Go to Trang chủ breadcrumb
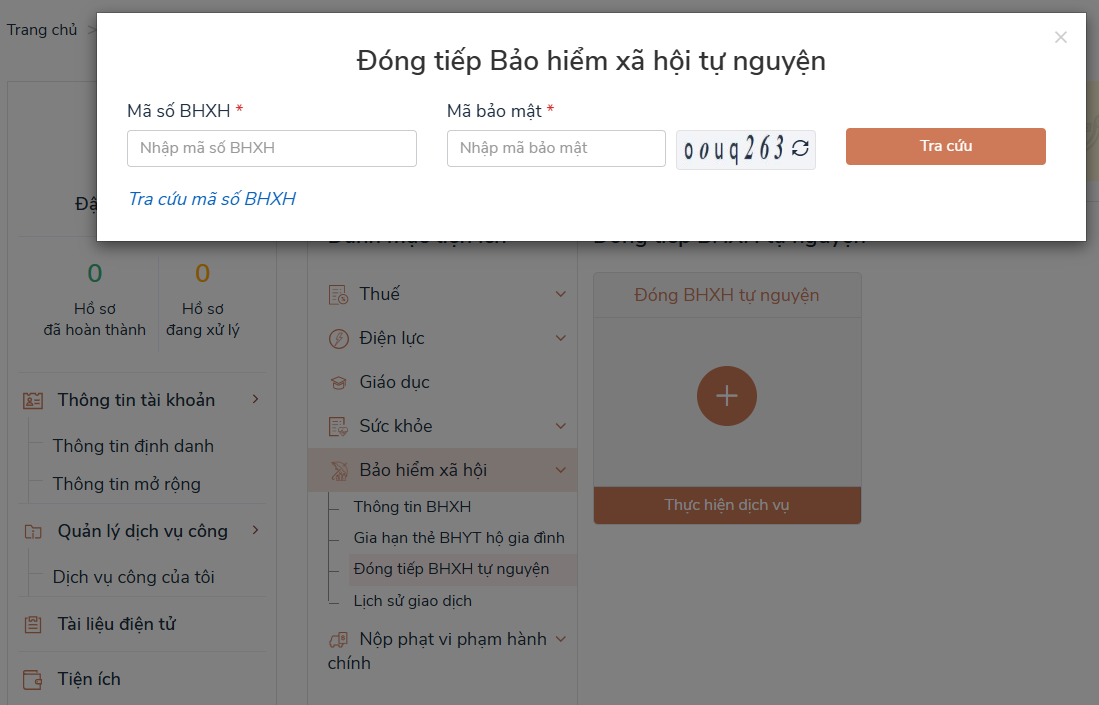This screenshot has width=1099, height=705. pyautogui.click(x=42, y=30)
